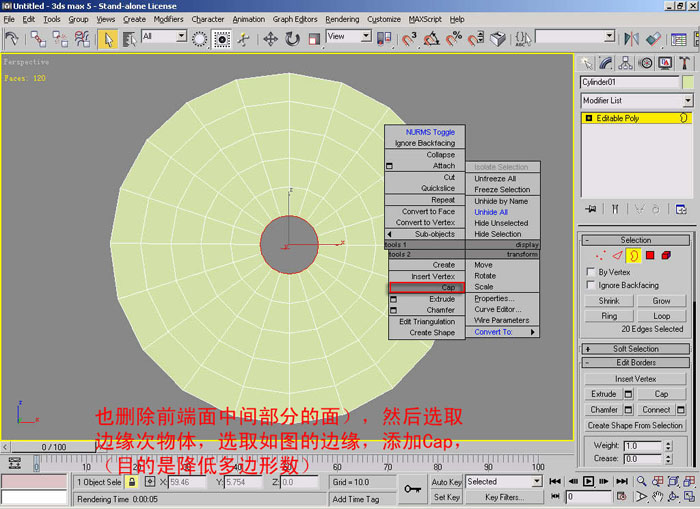Toggle absolute/offset transform type-in mode

tap(150, 482)
